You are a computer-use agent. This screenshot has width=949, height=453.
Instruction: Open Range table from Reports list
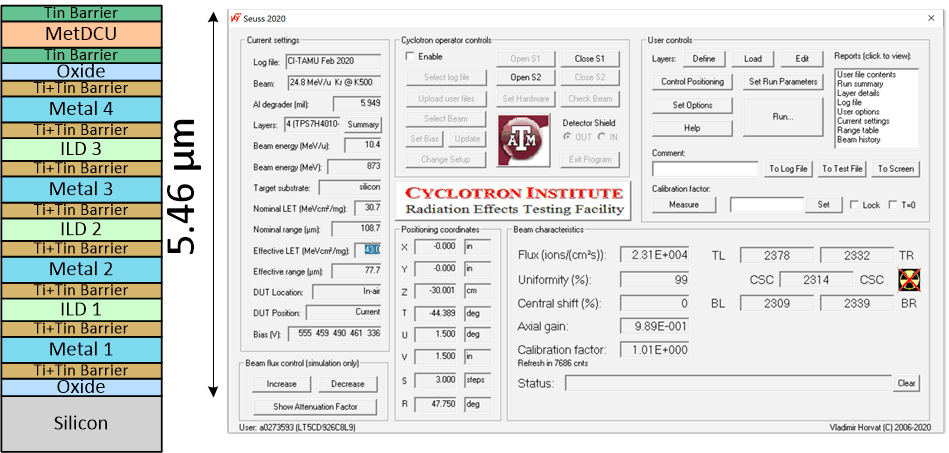859,130
